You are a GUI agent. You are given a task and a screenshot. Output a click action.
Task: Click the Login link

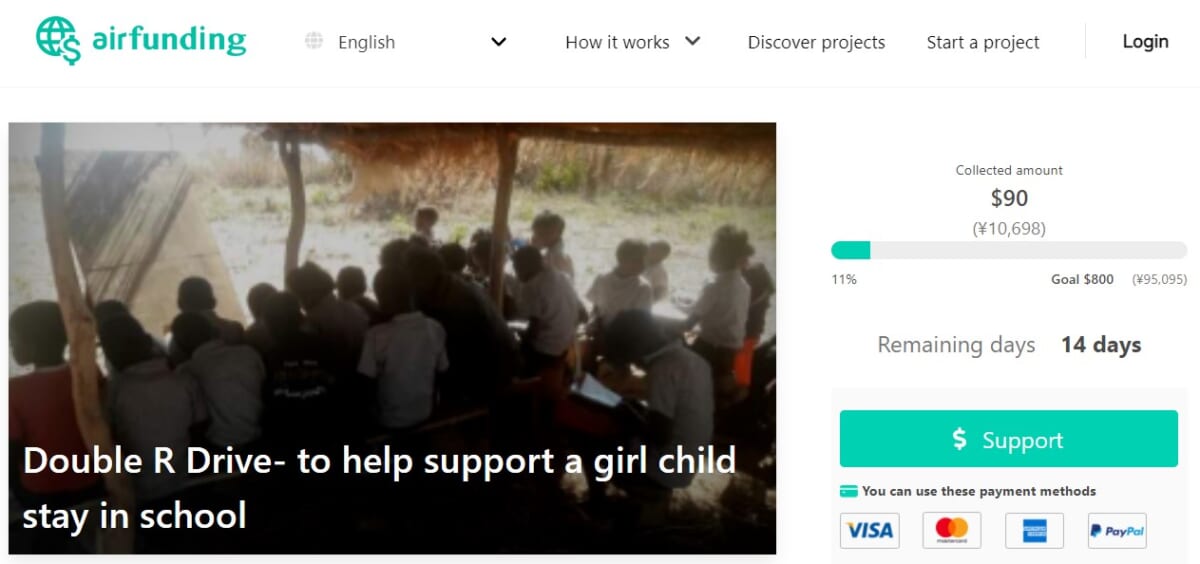[1145, 41]
